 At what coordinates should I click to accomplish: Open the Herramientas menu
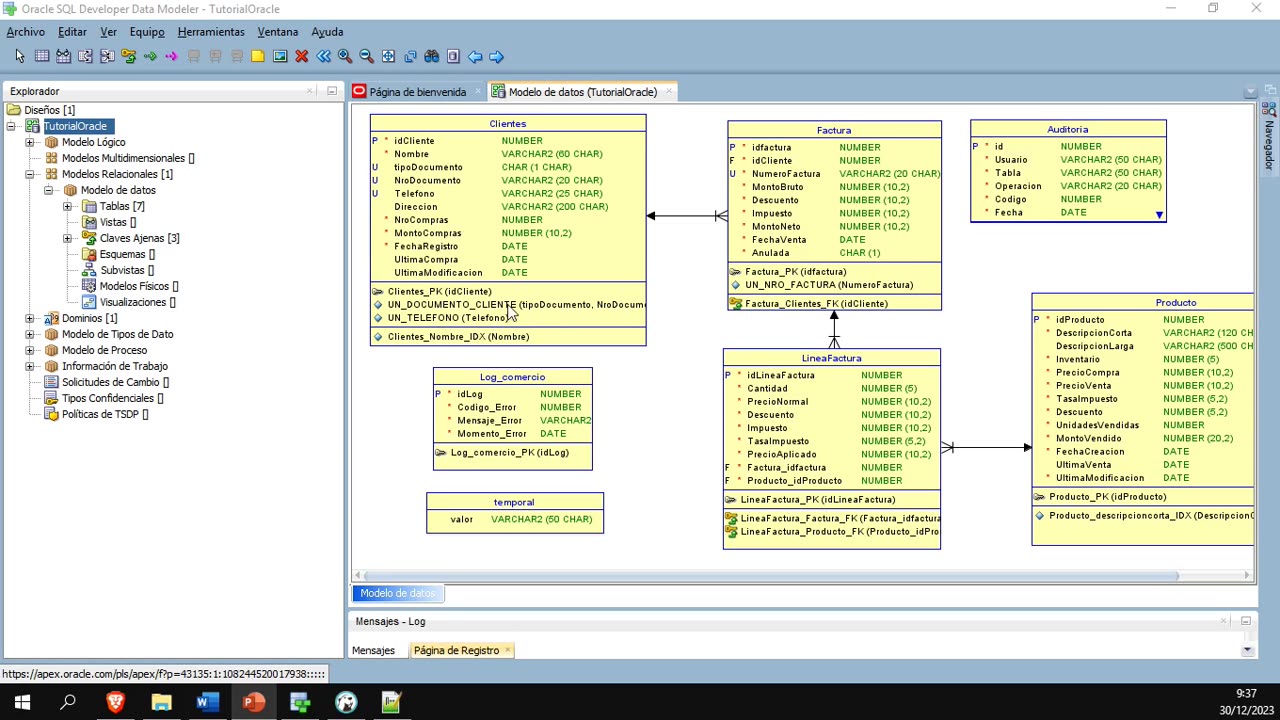[211, 32]
